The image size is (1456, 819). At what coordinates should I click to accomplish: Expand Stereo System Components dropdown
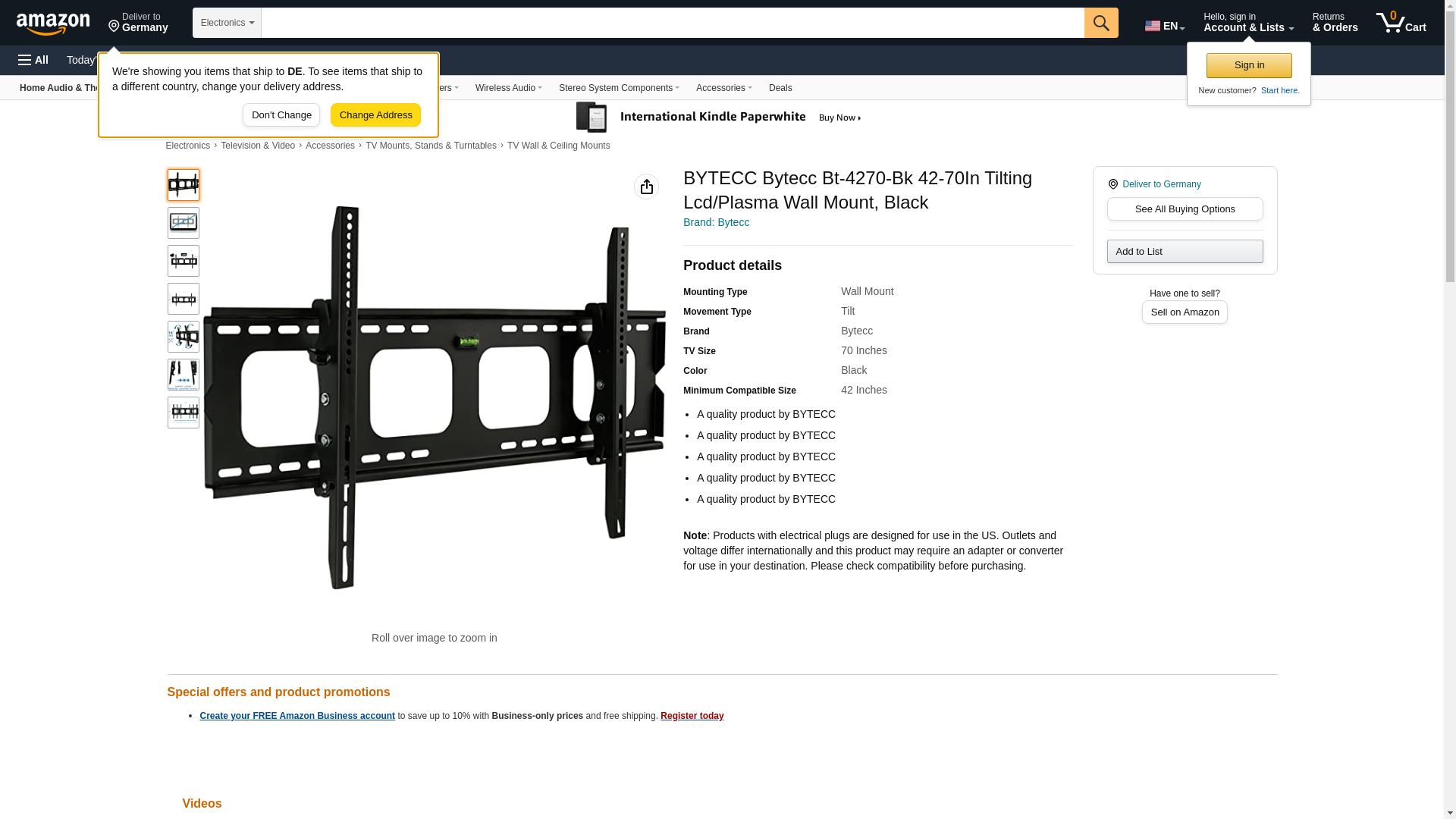[619, 88]
